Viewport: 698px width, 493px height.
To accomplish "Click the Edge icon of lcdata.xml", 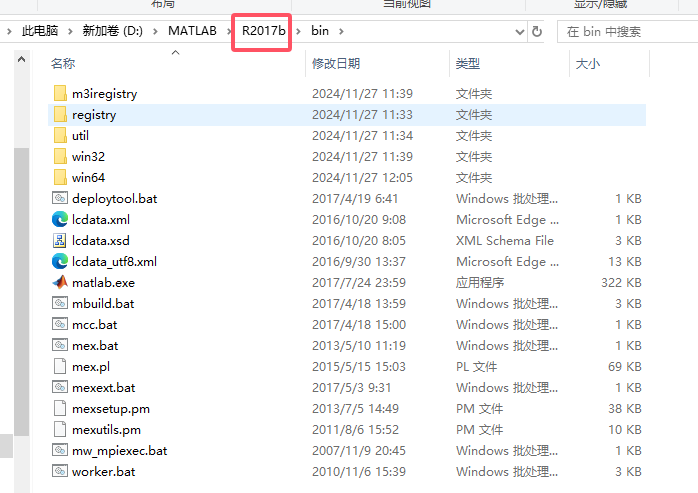I will (60, 219).
